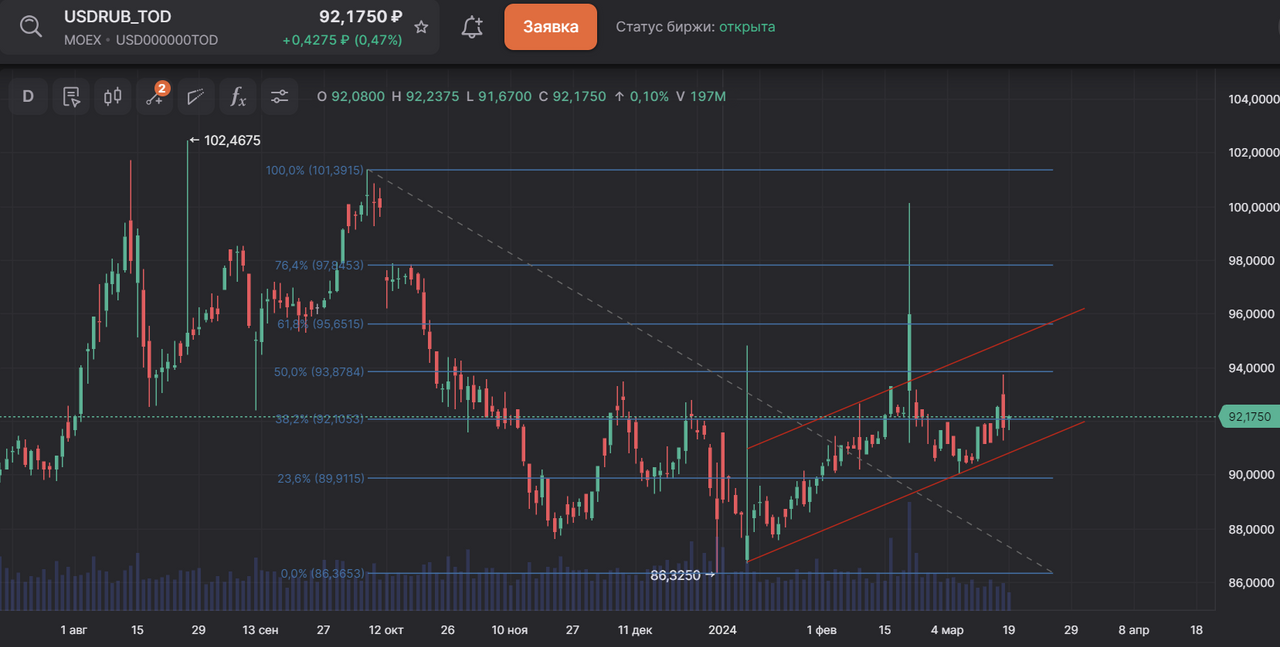Click the current price label 92,1750 on axis
The image size is (1280, 647).
tap(1247, 417)
